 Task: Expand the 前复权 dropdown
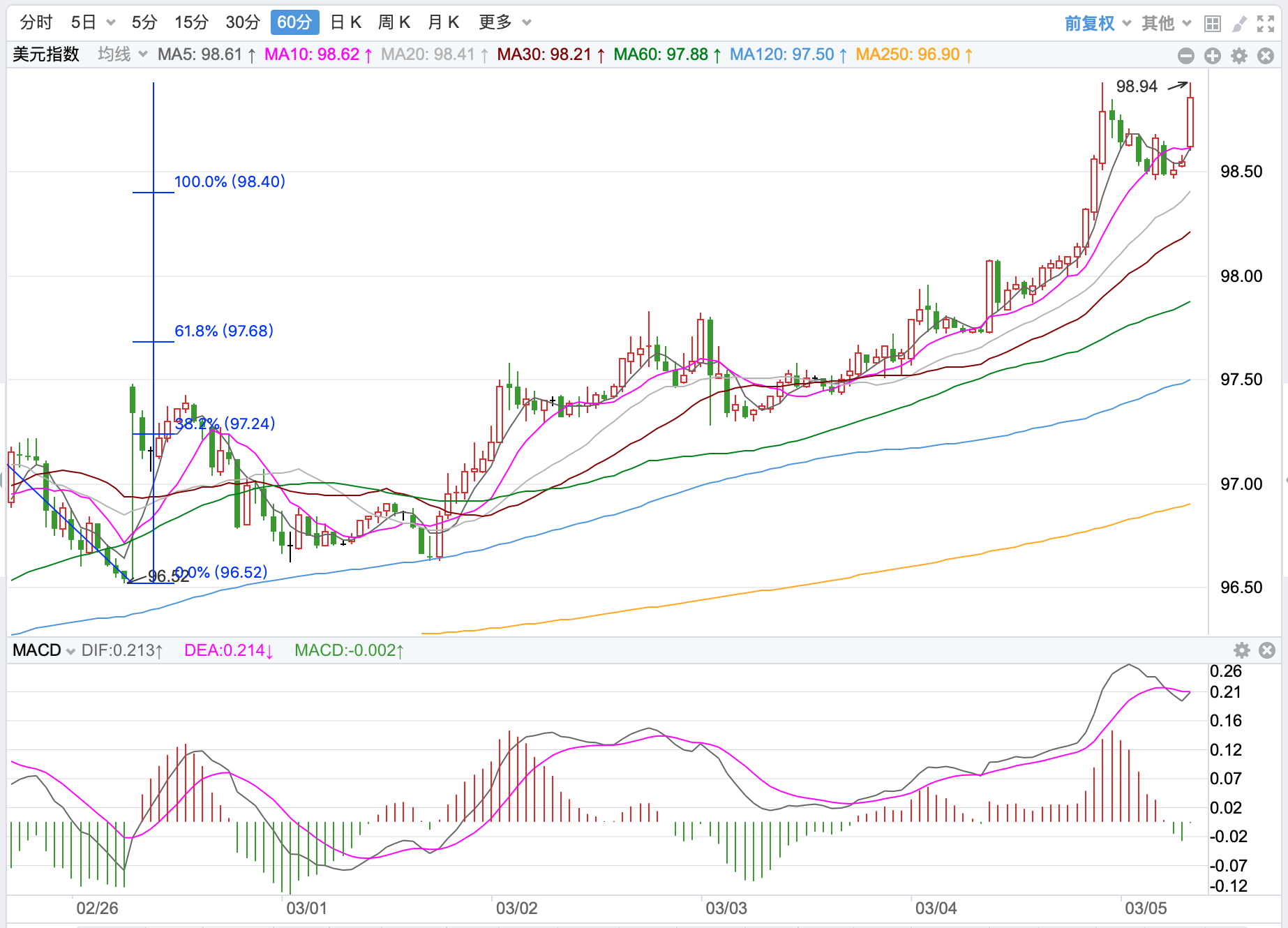[x=1098, y=24]
